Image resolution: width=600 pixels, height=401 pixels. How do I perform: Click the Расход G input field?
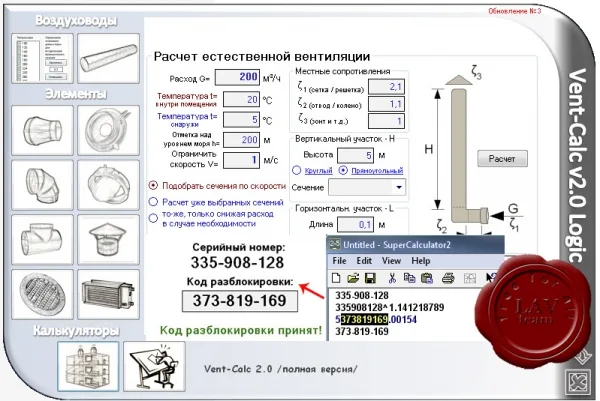(238, 77)
